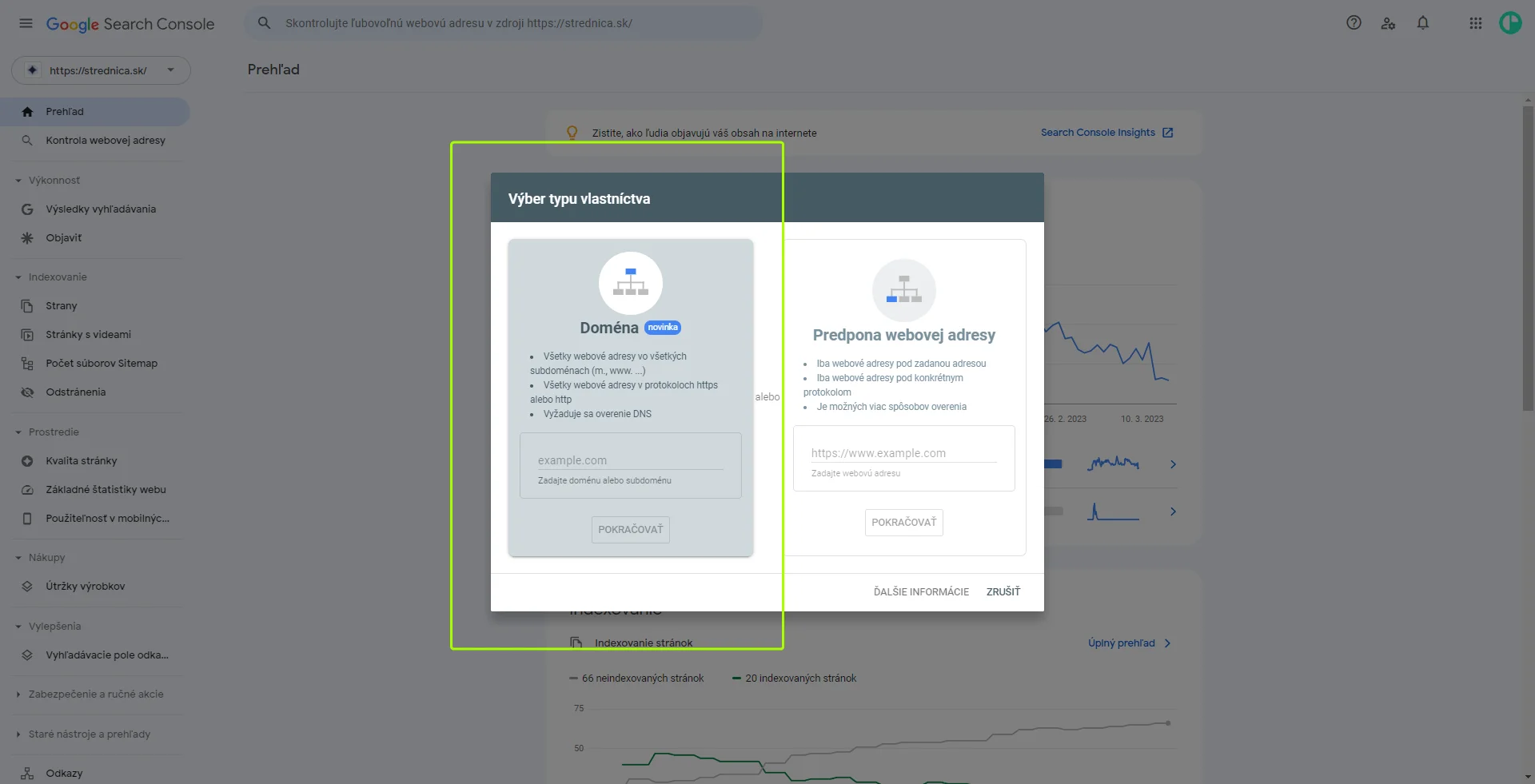
Task: Expand Staré nástroje a prehľady section
Action: point(18,734)
